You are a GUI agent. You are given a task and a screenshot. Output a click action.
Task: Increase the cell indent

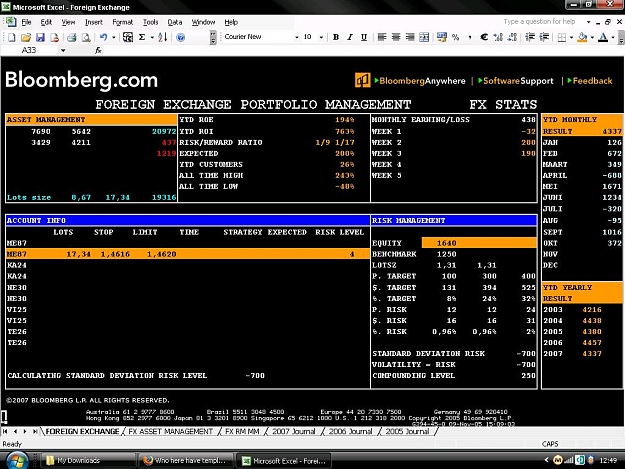tap(544, 37)
